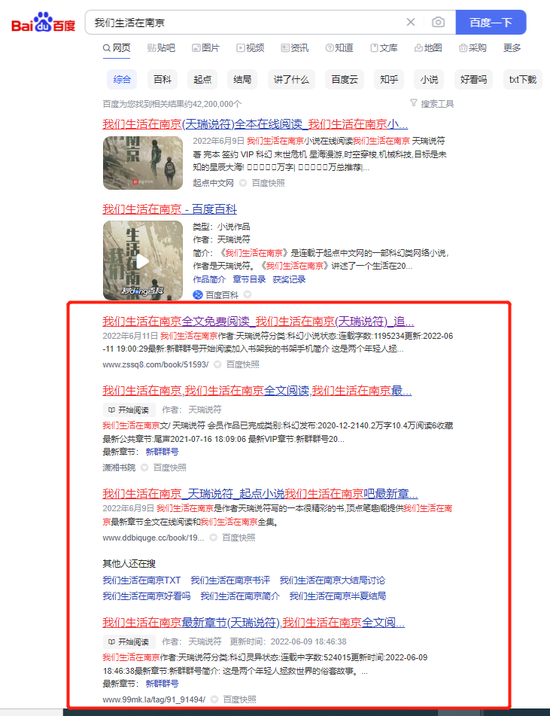The width and height of the screenshot is (550, 716).
Task: Select the 综合 filter chip
Action: click(x=122, y=79)
